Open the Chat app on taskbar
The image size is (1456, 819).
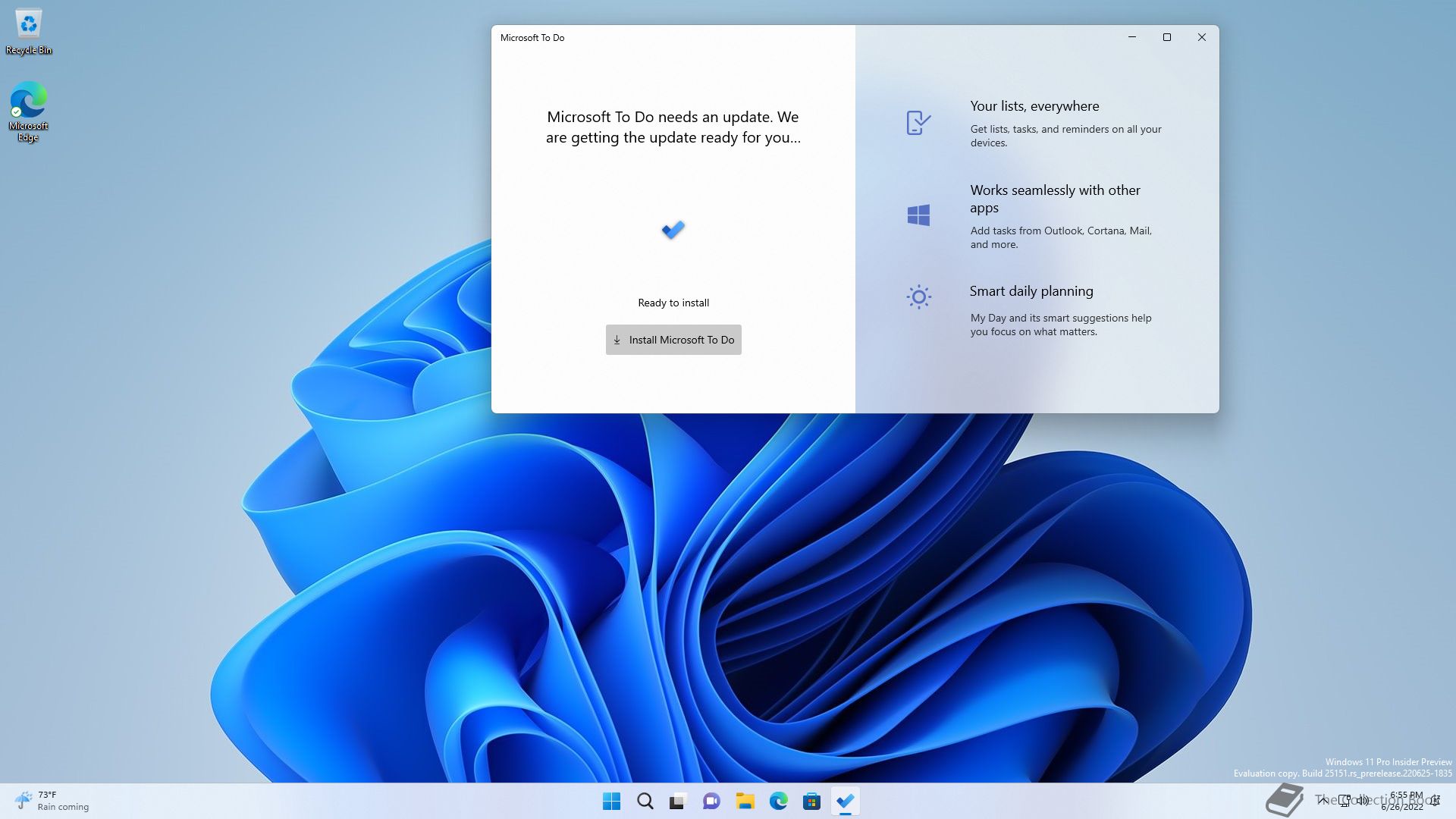click(711, 801)
